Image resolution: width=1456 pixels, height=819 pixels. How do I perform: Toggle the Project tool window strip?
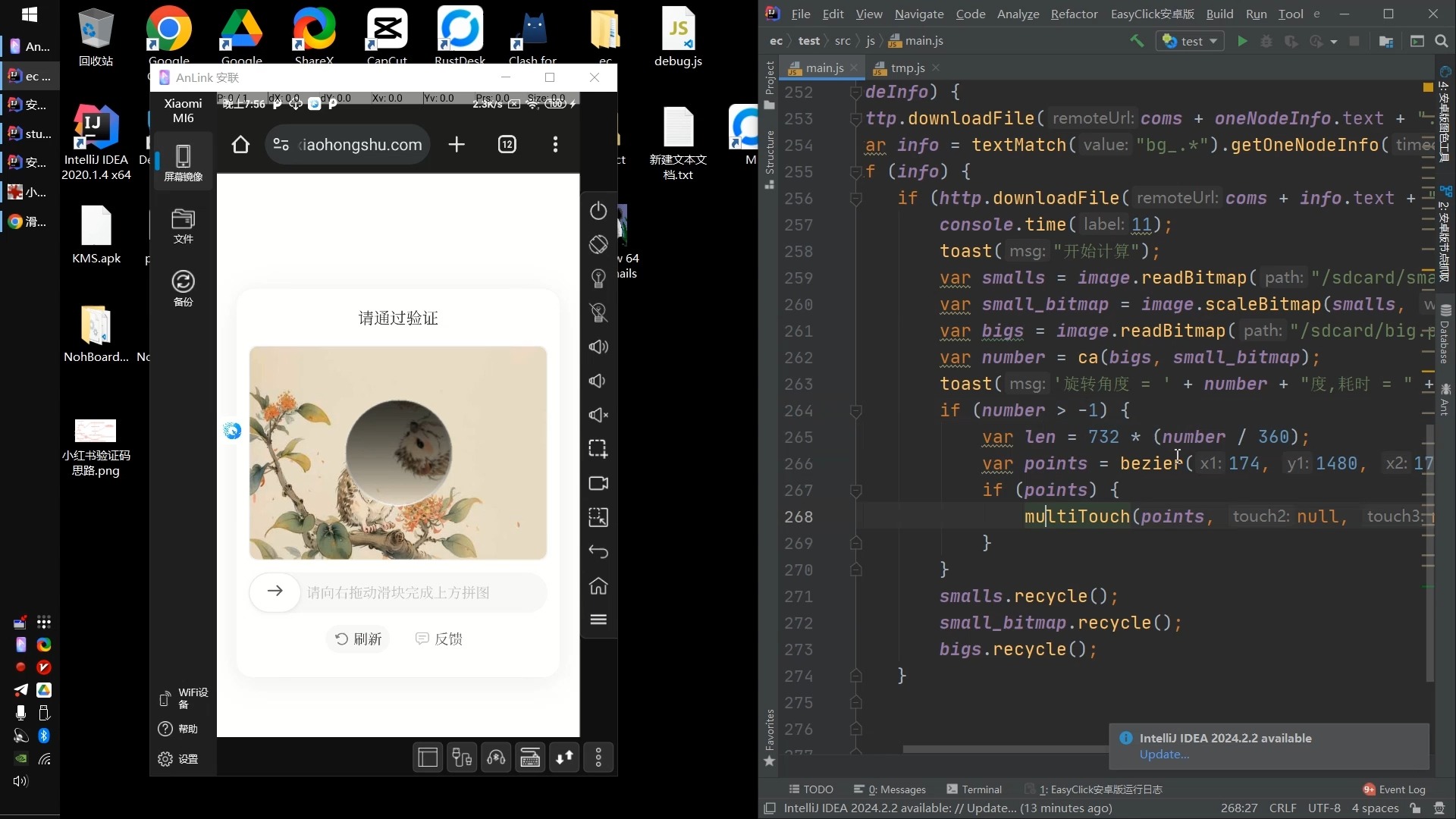coord(770,84)
